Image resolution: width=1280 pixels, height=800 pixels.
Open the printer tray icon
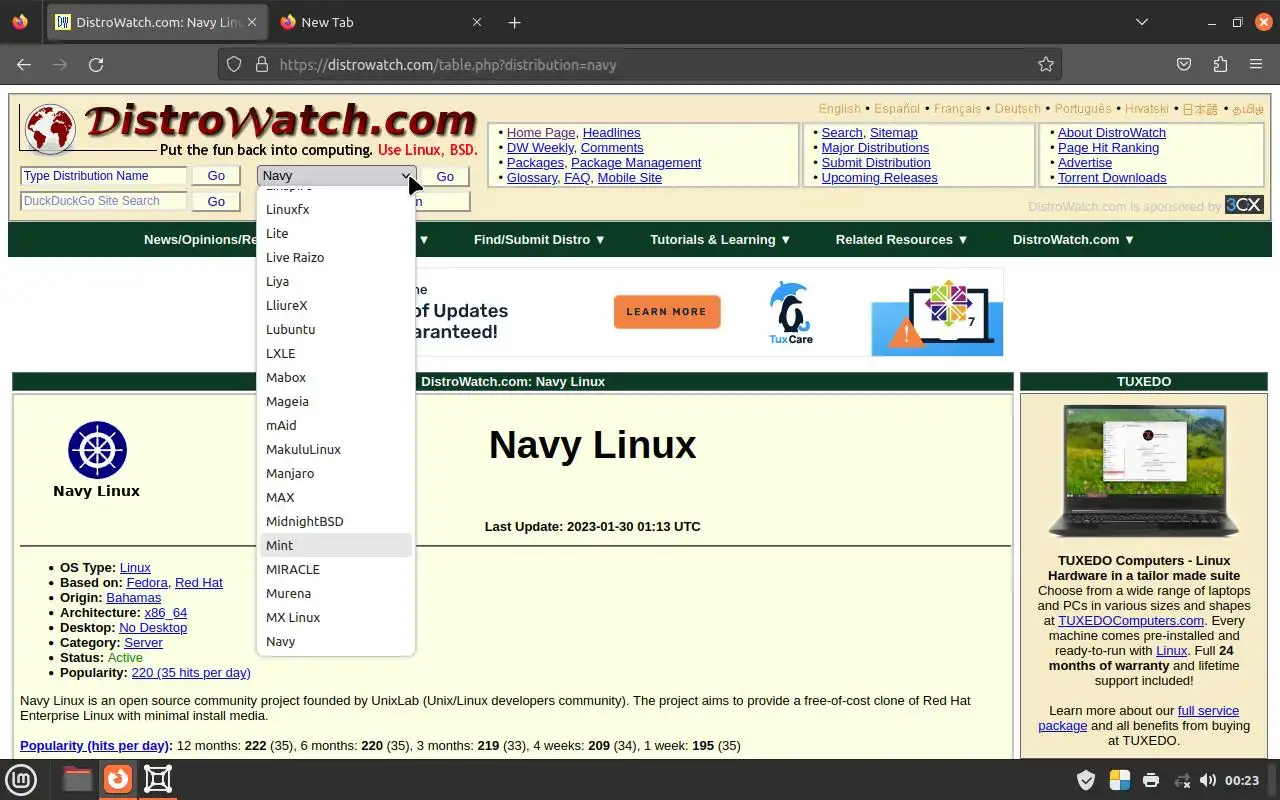click(x=1151, y=780)
